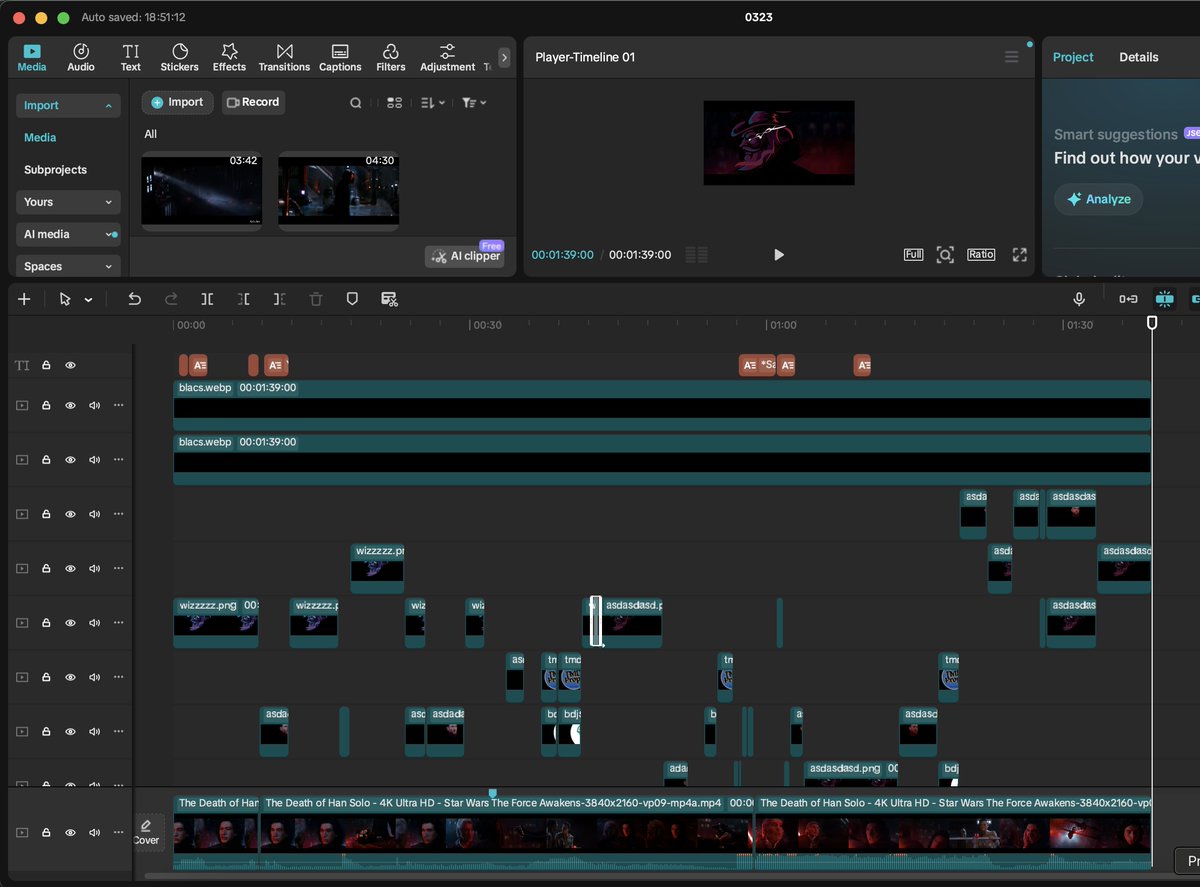Switch to the Details tab
Screen dimensions: 1200x887
point(1138,57)
